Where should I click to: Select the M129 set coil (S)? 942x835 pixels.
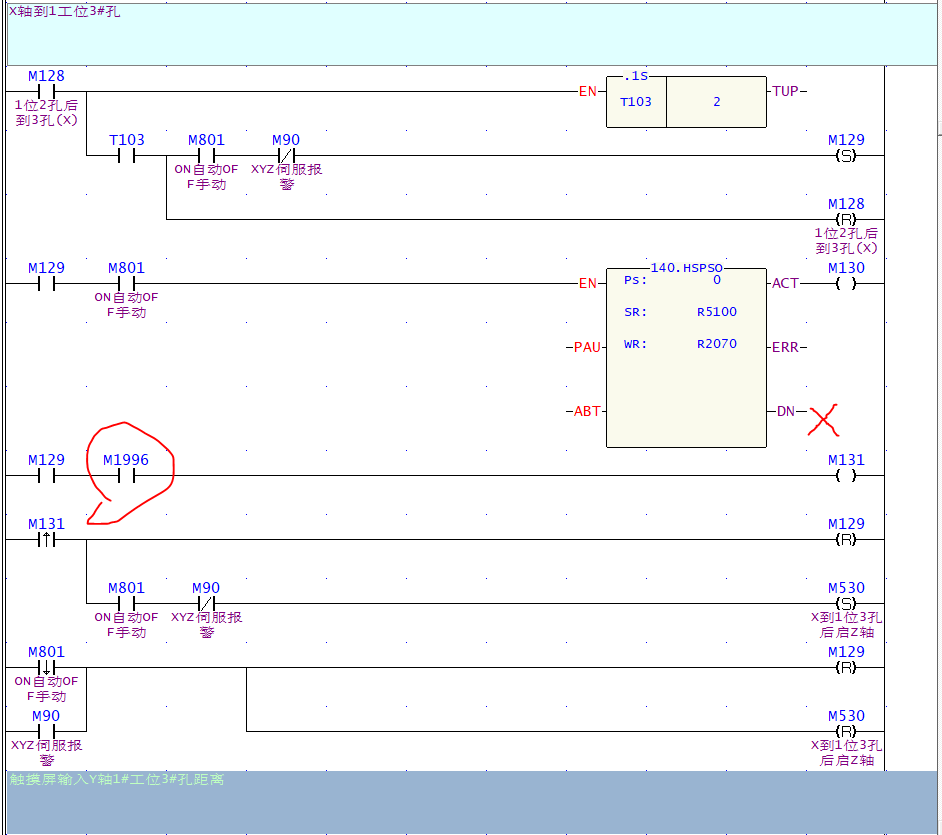click(x=845, y=156)
